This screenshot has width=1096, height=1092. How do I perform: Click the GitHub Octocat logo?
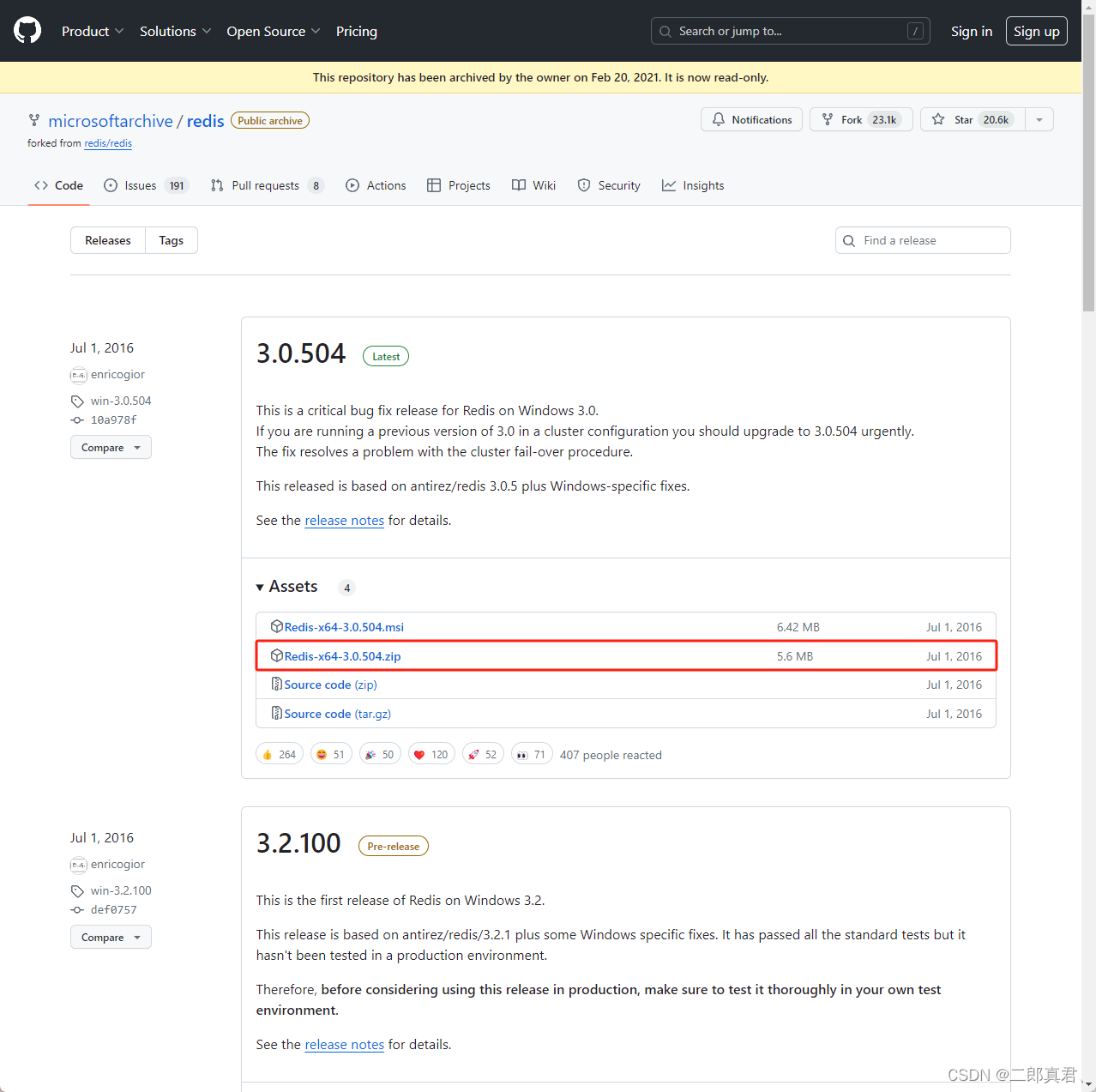[x=27, y=31]
